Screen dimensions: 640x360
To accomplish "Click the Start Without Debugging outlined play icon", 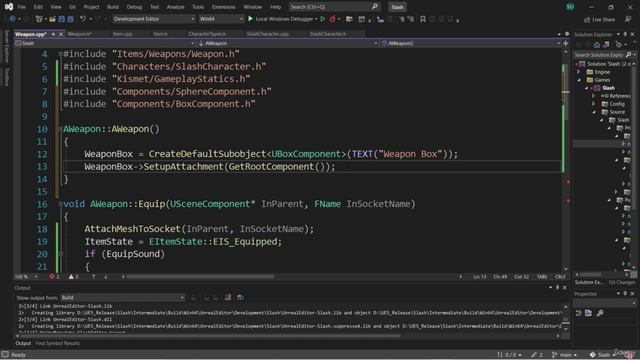I will [322, 19].
